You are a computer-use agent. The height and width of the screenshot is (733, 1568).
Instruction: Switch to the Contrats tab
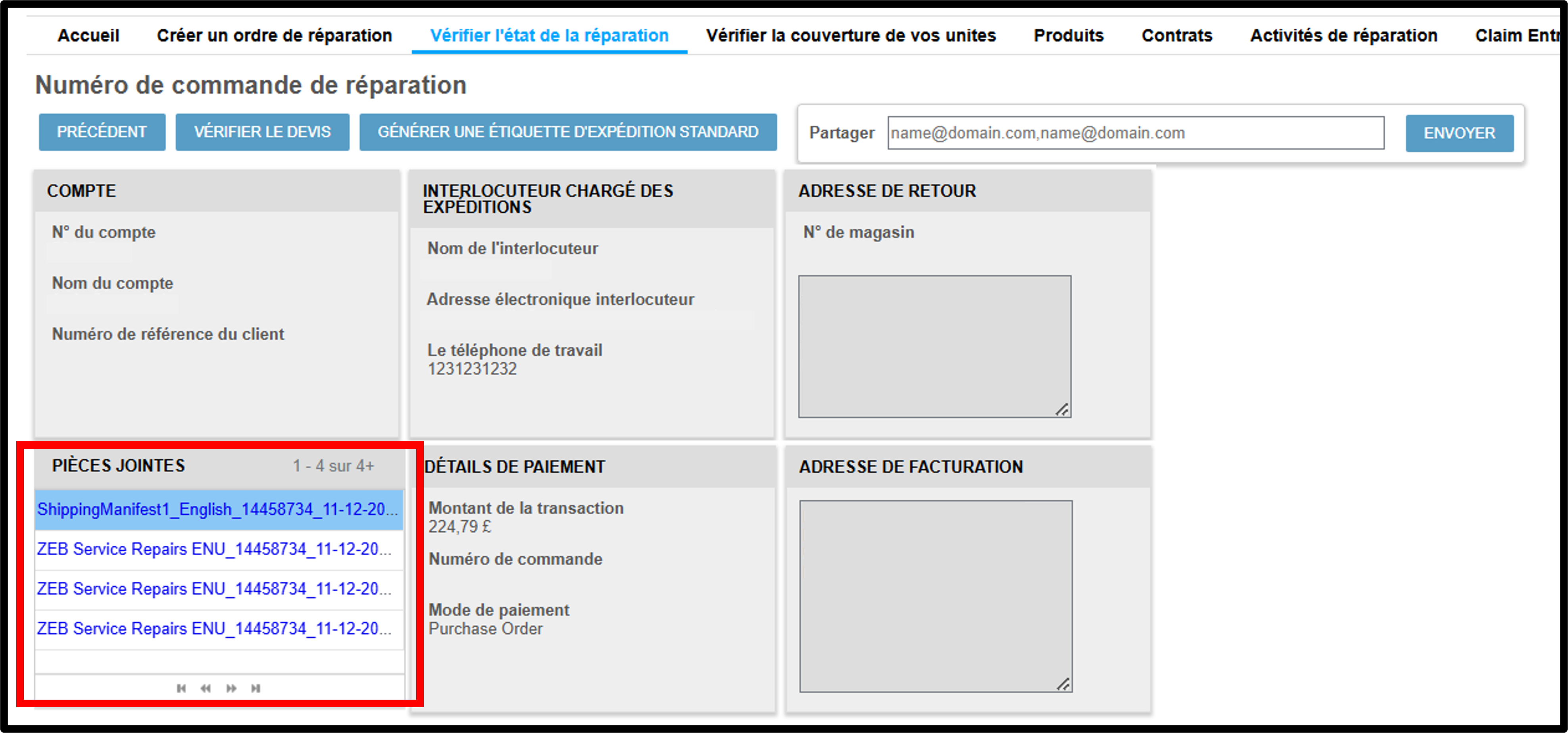point(1177,35)
